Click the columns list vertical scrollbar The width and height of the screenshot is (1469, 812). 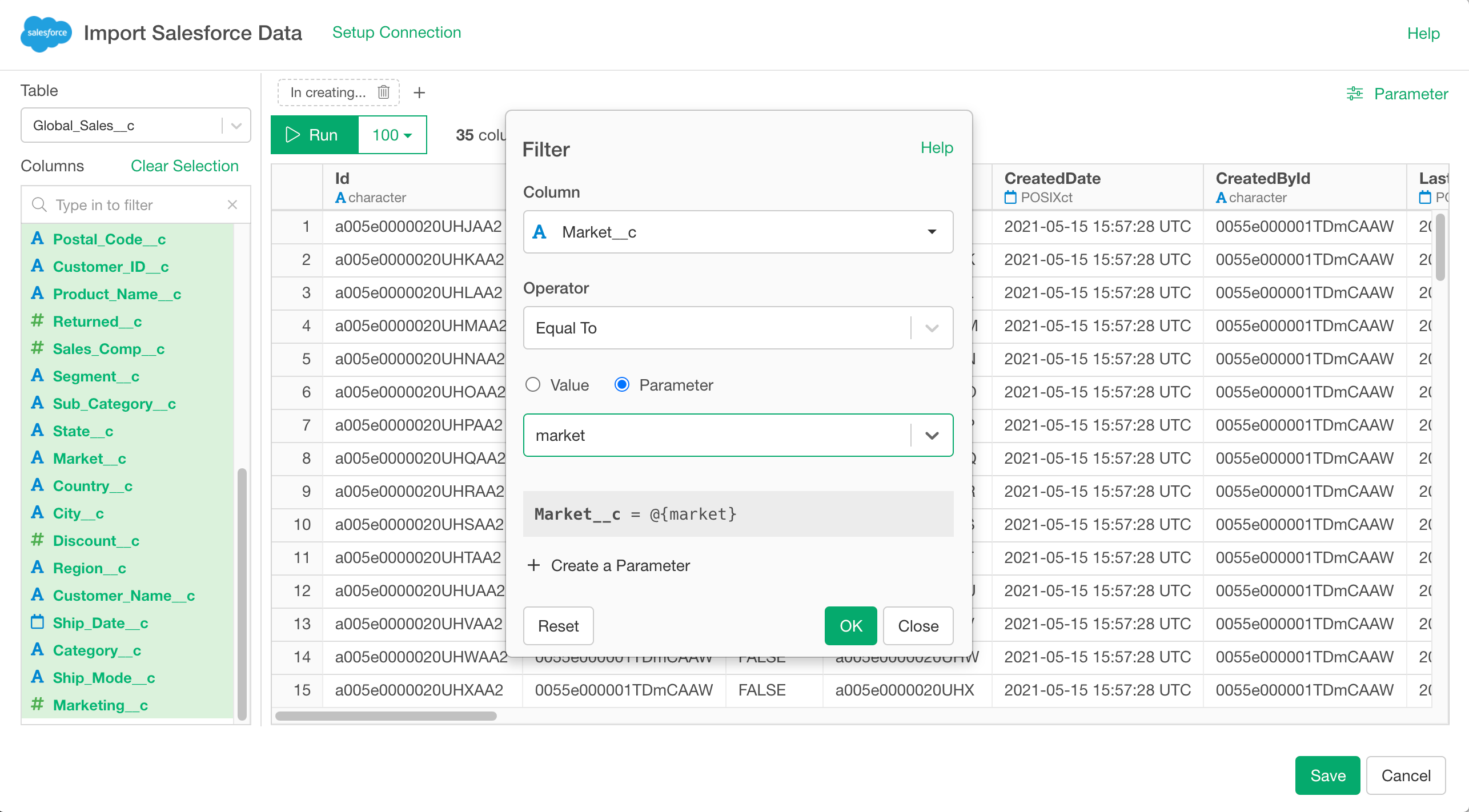coord(242,594)
